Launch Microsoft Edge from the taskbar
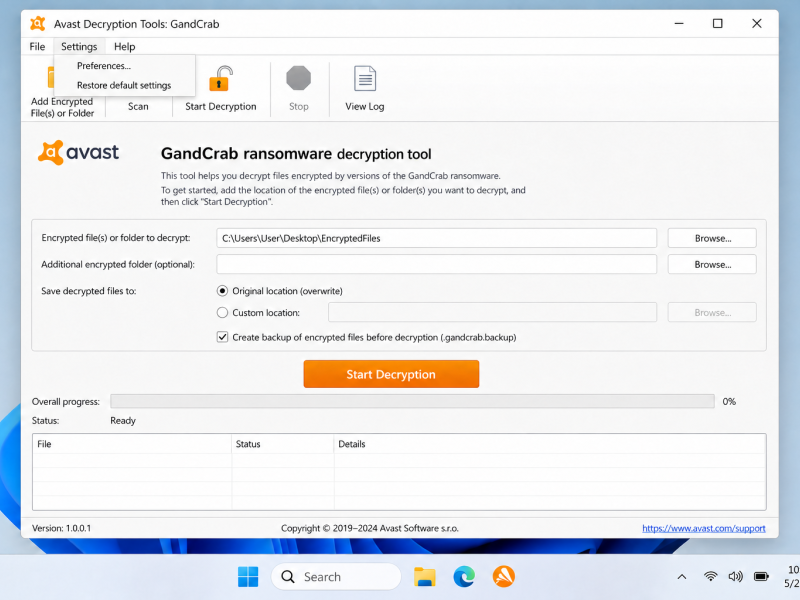Screen dimensions: 800x600 pyautogui.click(x=464, y=577)
